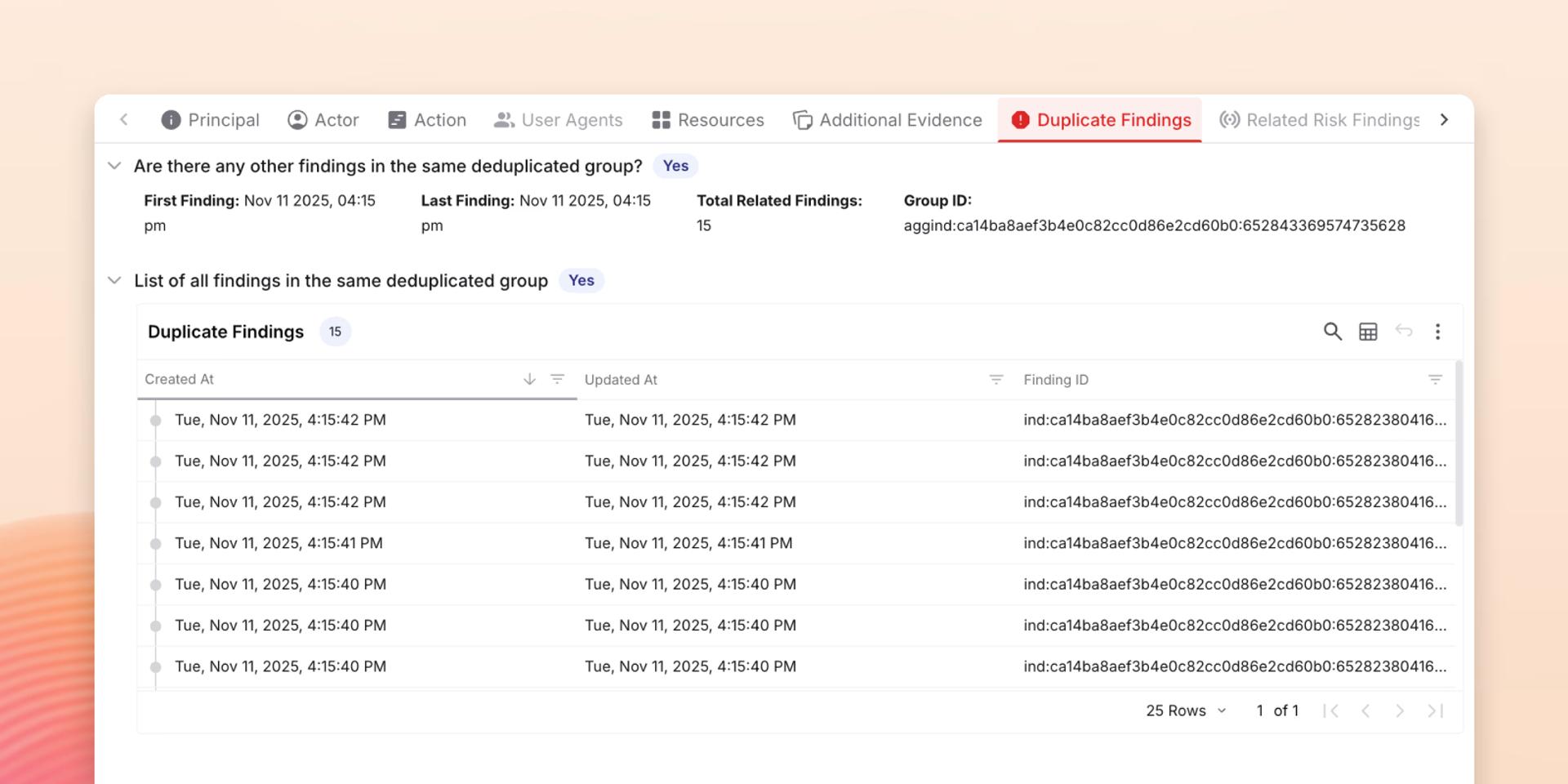Click the Updated At column header
The height and width of the screenshot is (784, 1568).
[621, 380]
